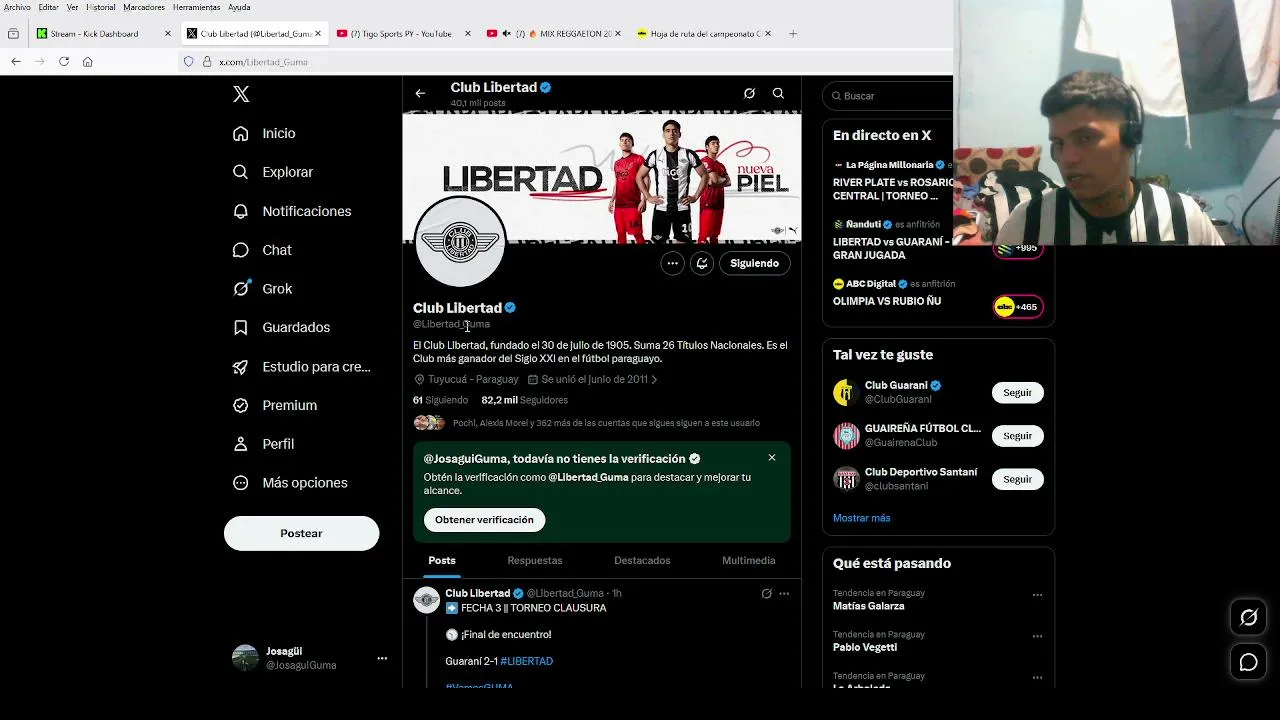Click browser home button
Screen dimensions: 1280x720
[88, 62]
